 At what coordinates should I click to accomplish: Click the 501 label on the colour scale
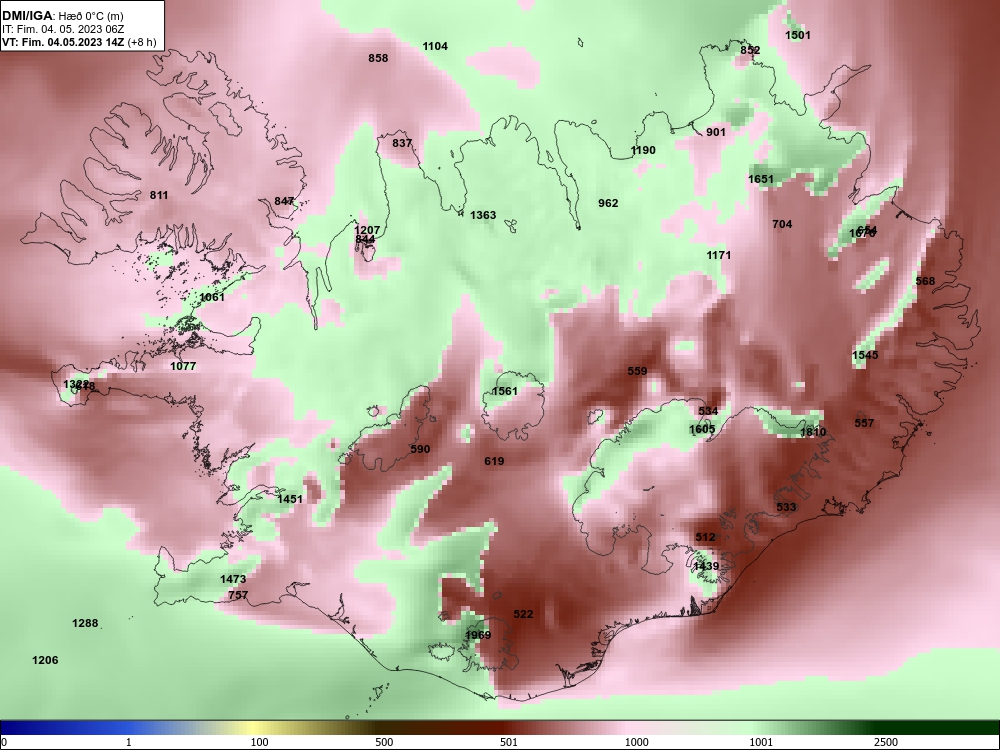(x=508, y=742)
